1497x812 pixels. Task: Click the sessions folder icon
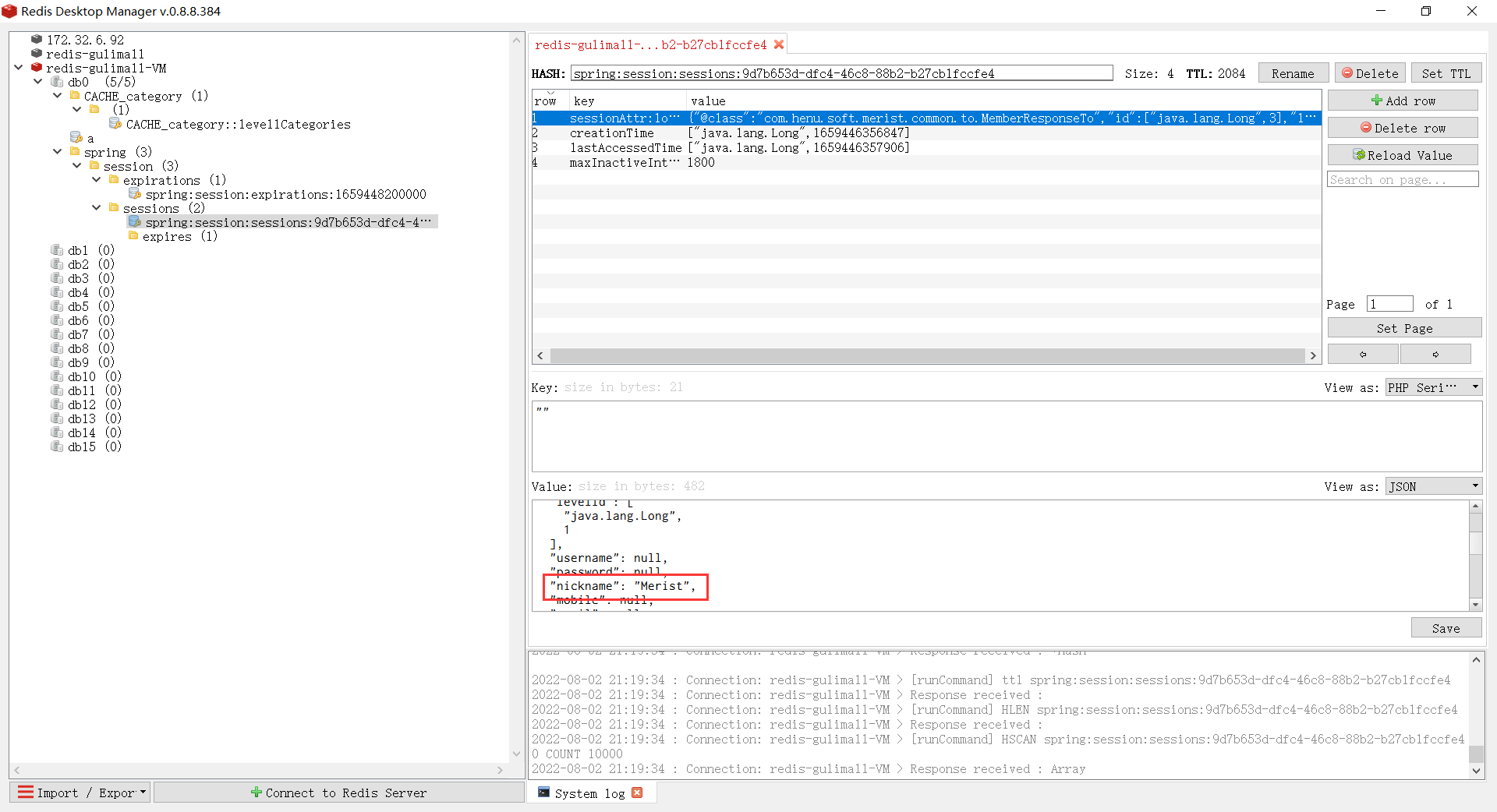(x=114, y=207)
